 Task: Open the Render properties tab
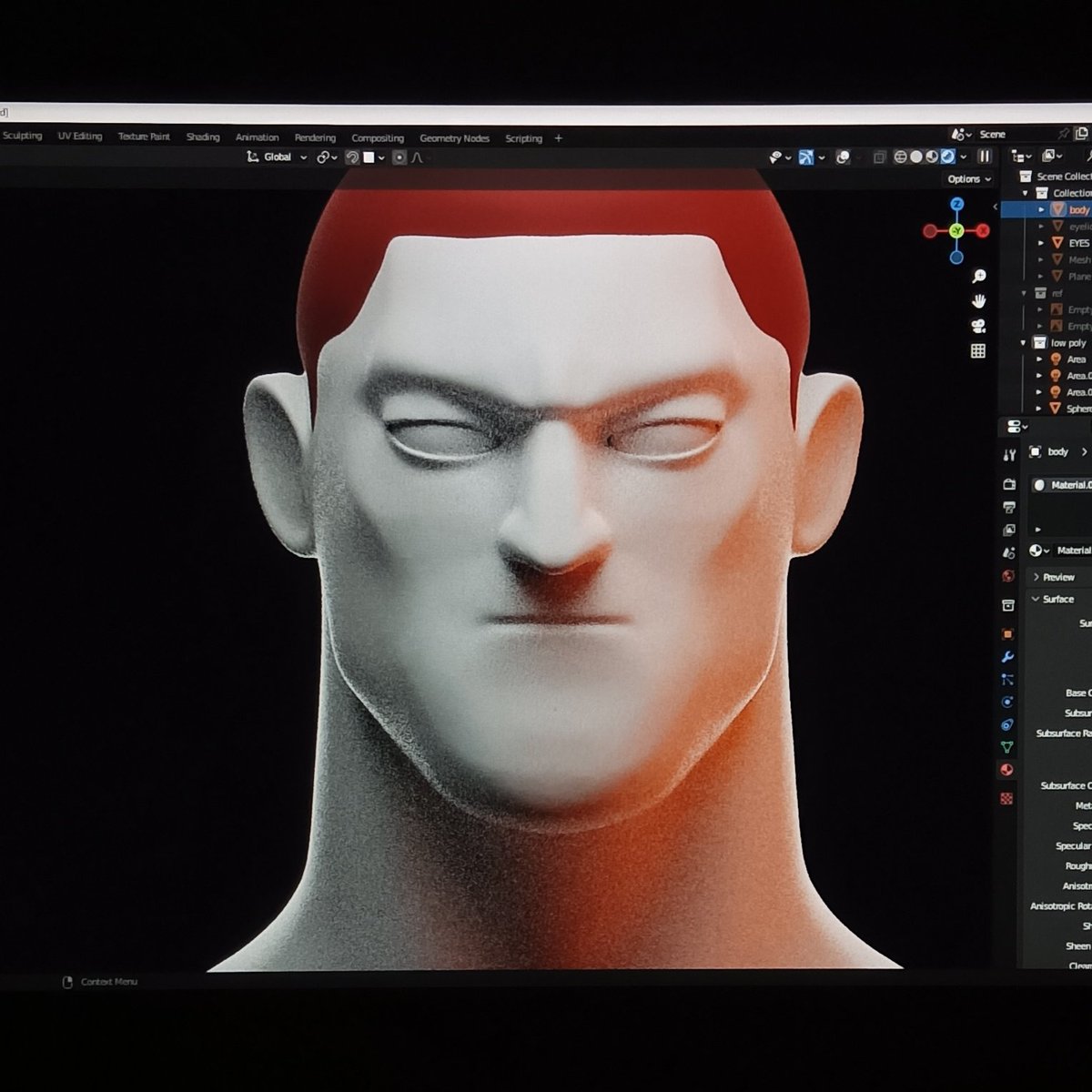(1009, 485)
